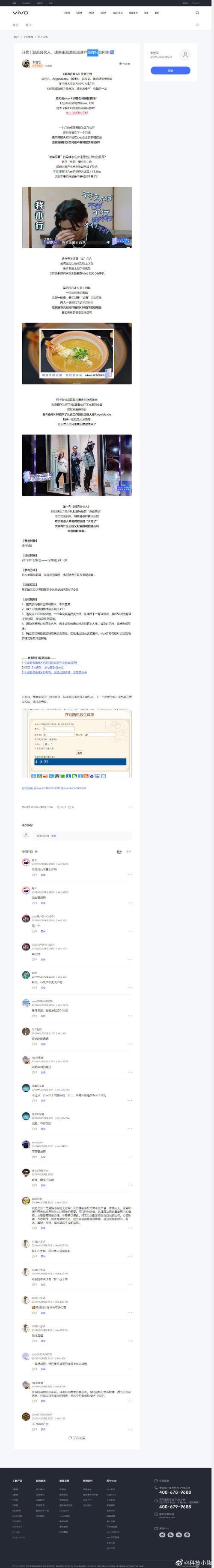This screenshot has height=1568, width=214.
Task: Click the empty user avatar in the sidebar card
Action: click(x=185, y=54)
